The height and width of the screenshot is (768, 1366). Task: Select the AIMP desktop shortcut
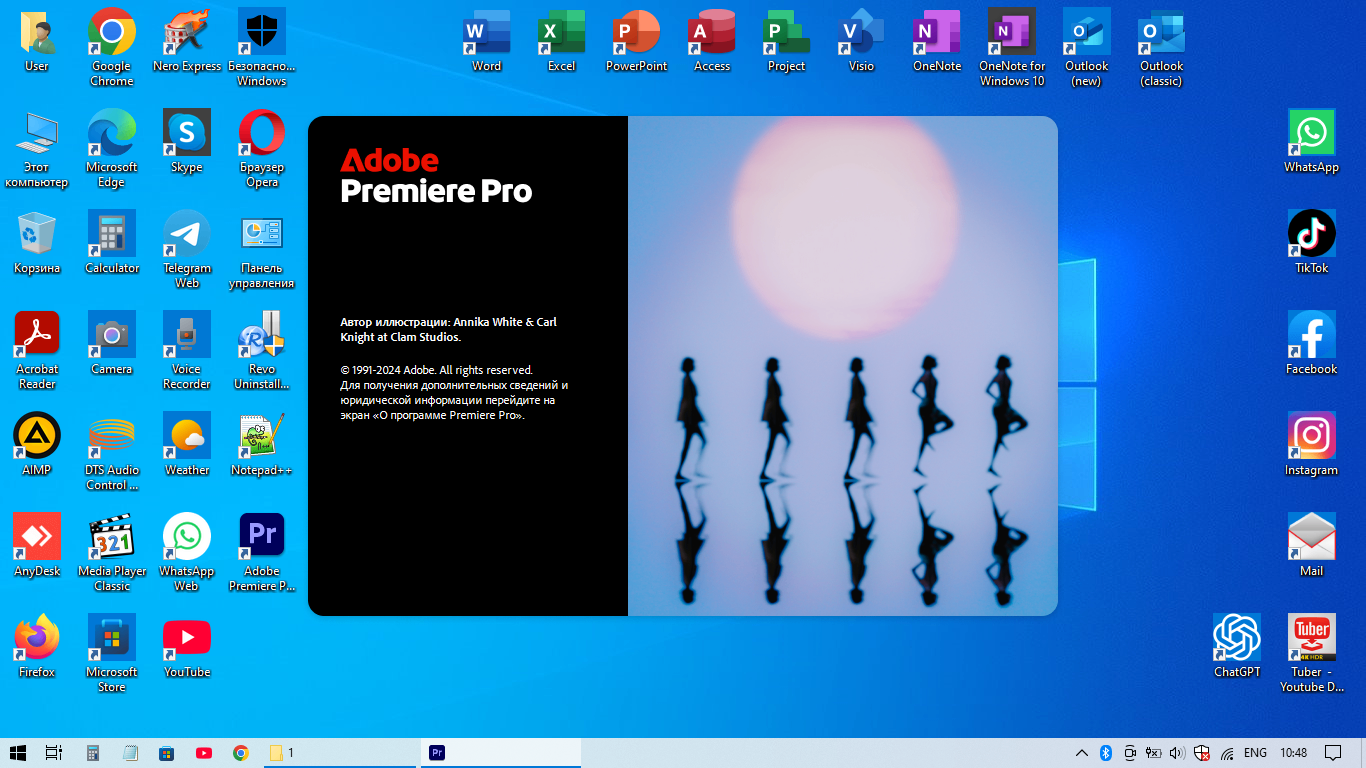point(37,444)
